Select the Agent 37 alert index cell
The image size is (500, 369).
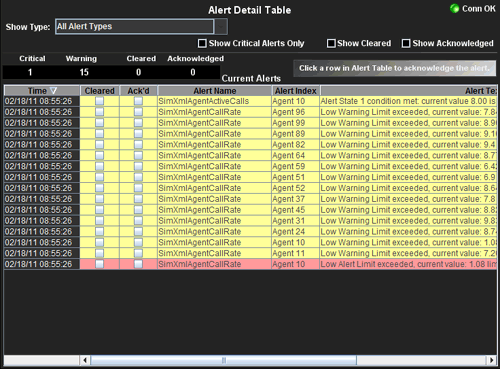click(295, 199)
